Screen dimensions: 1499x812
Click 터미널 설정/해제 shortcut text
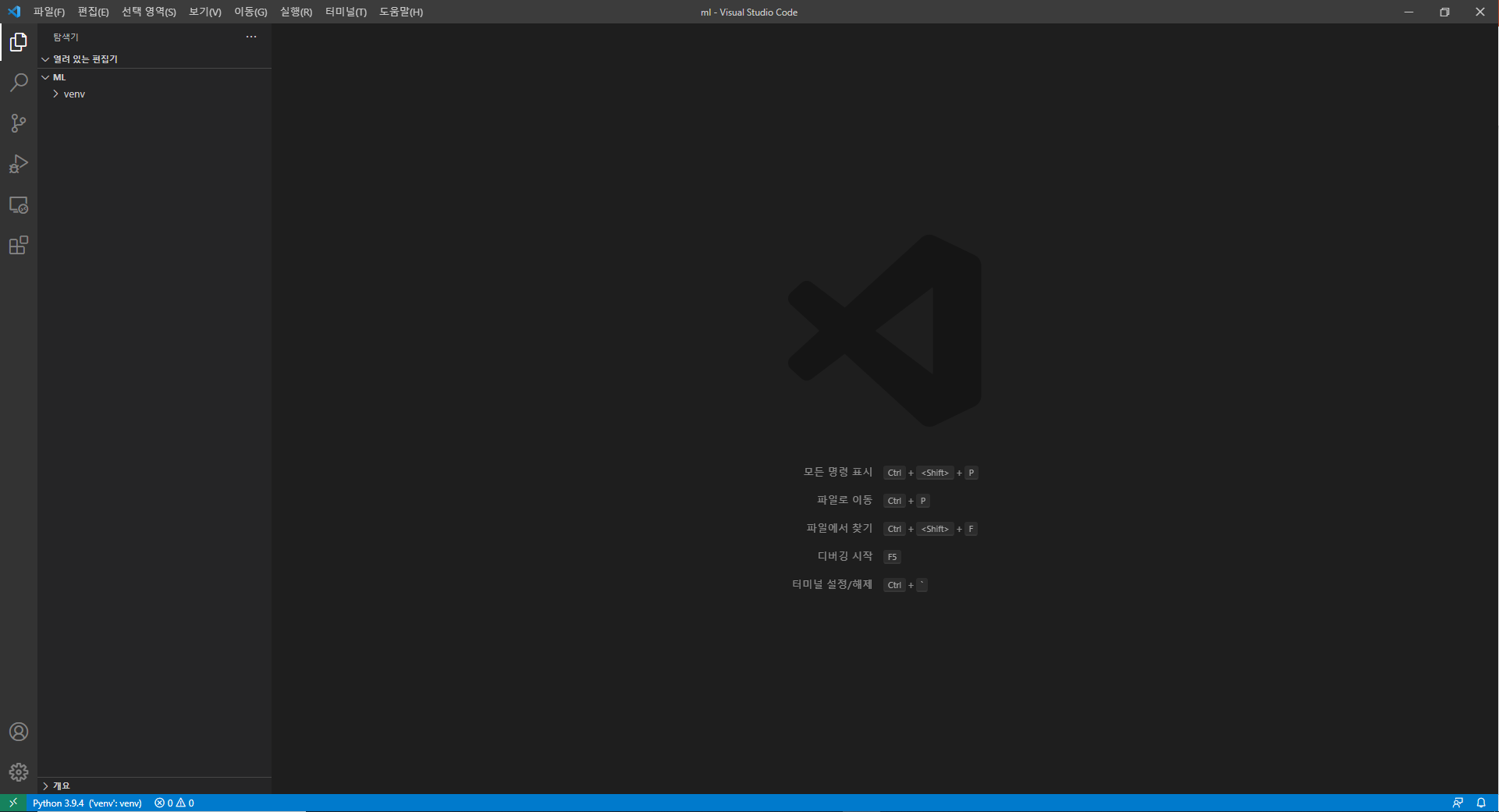[832, 584]
